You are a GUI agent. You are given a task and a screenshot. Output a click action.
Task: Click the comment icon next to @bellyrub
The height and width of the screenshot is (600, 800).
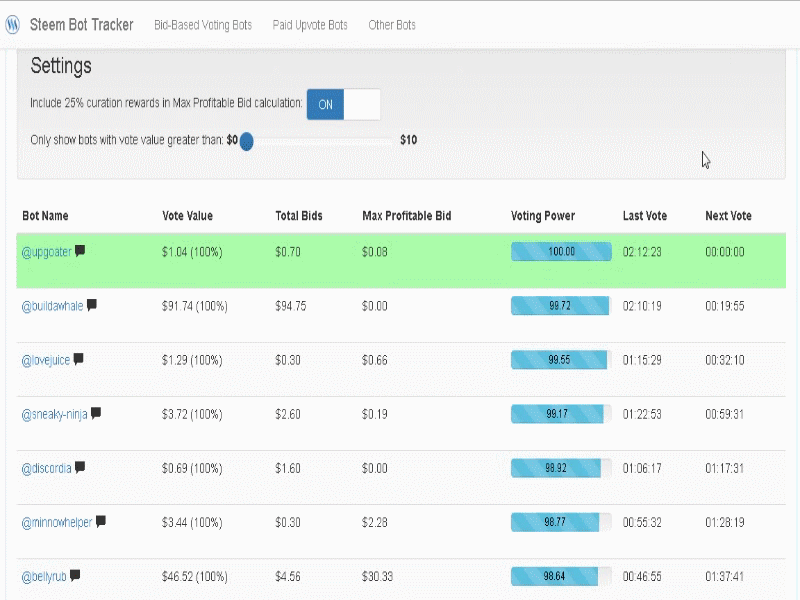point(75,575)
